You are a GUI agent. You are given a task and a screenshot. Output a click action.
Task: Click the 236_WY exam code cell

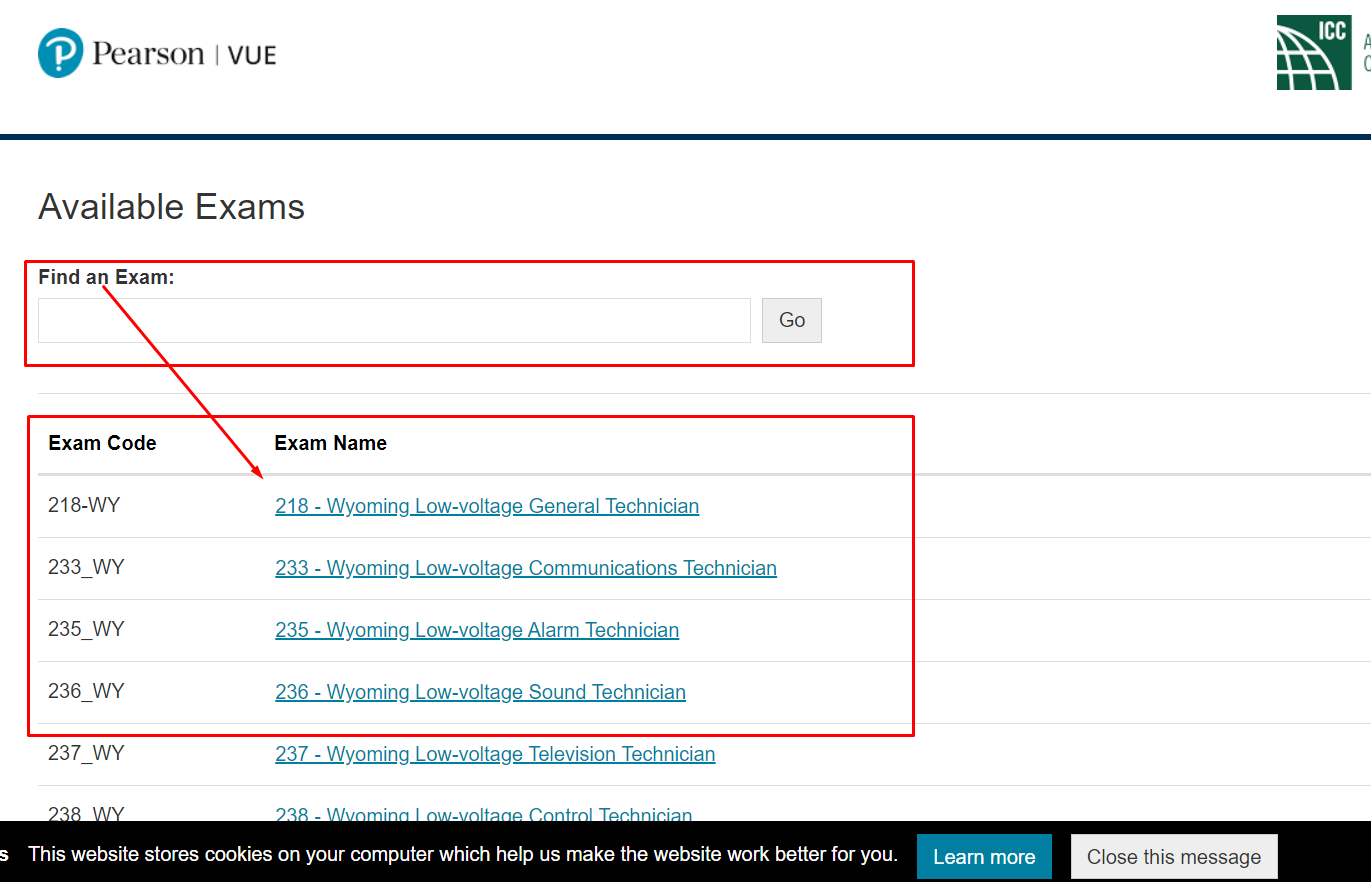click(x=86, y=691)
